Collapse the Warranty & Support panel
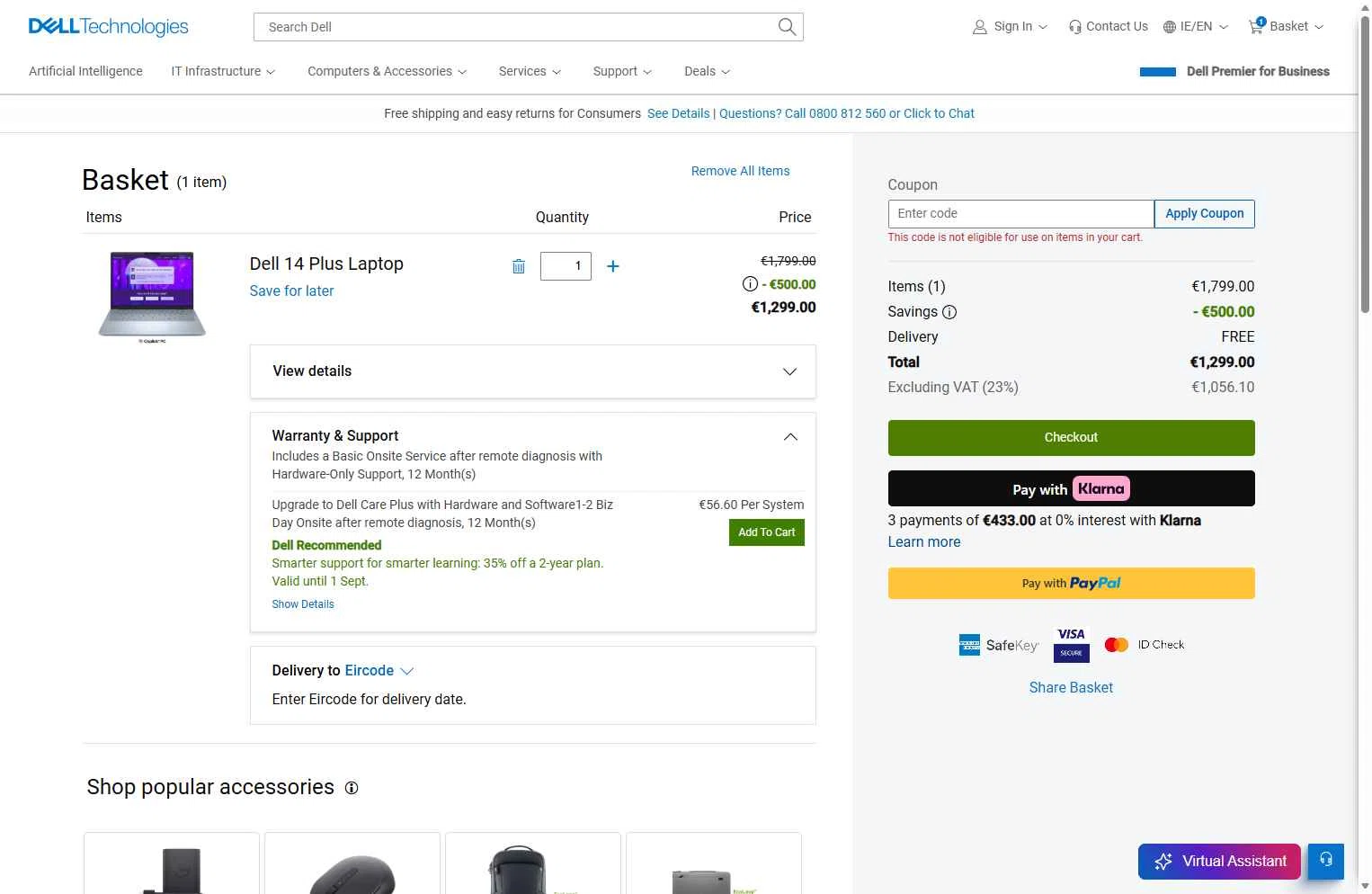 (x=790, y=437)
